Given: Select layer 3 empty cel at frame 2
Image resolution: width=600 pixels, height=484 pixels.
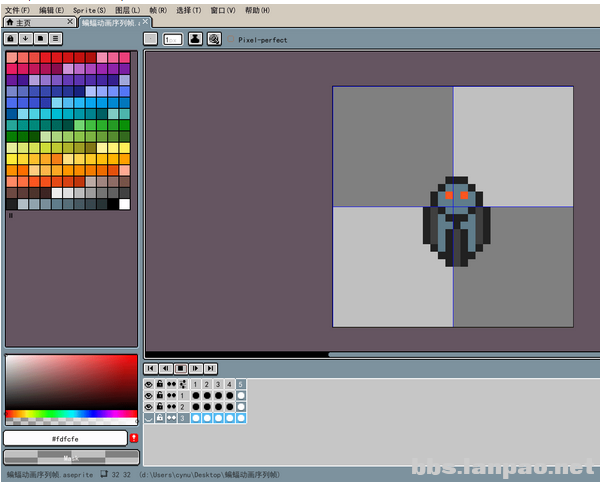Looking at the screenshot, I should (207, 418).
